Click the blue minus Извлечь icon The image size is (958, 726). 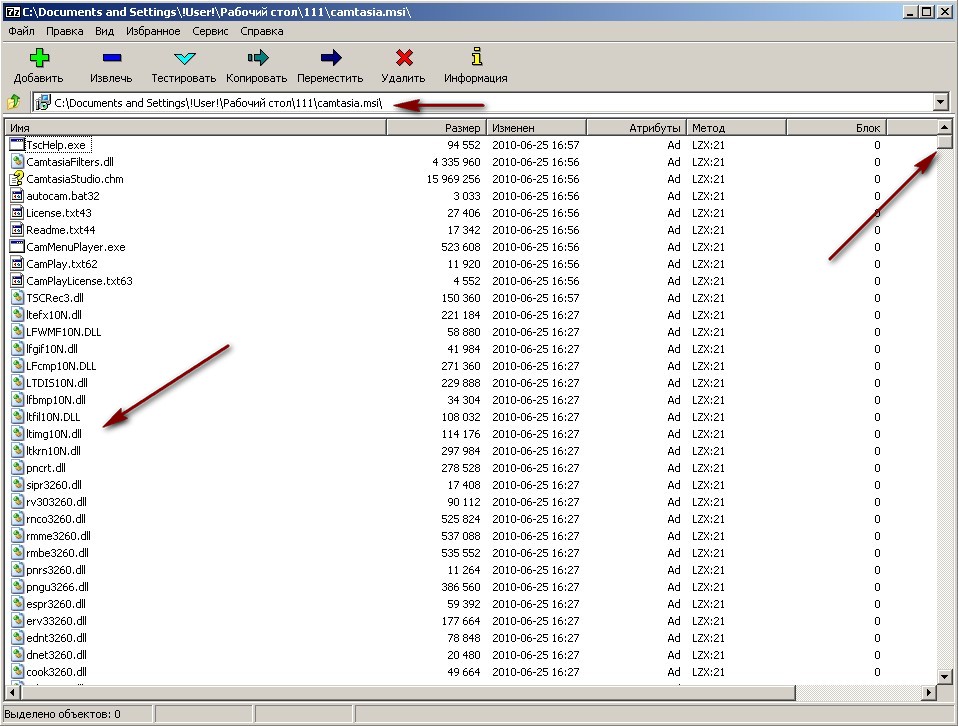tap(112, 57)
